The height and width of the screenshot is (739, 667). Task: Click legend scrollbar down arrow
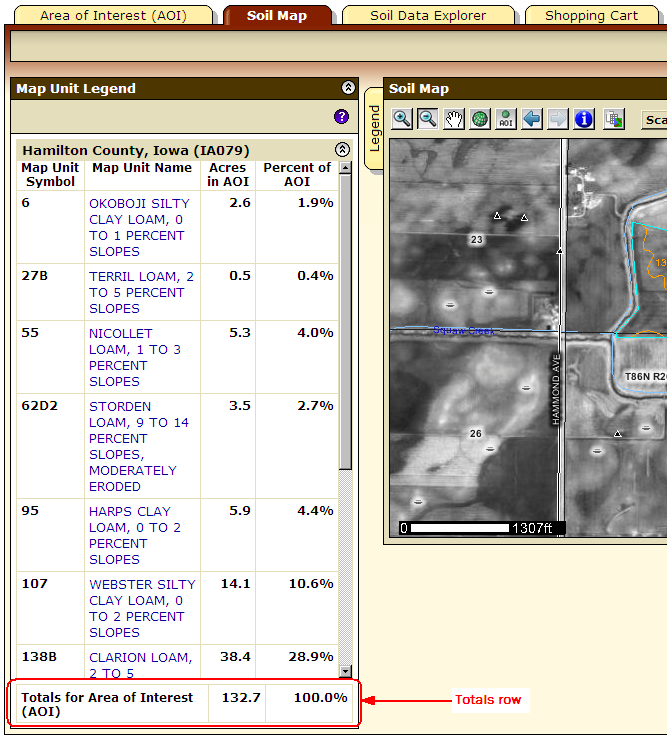coord(346,671)
